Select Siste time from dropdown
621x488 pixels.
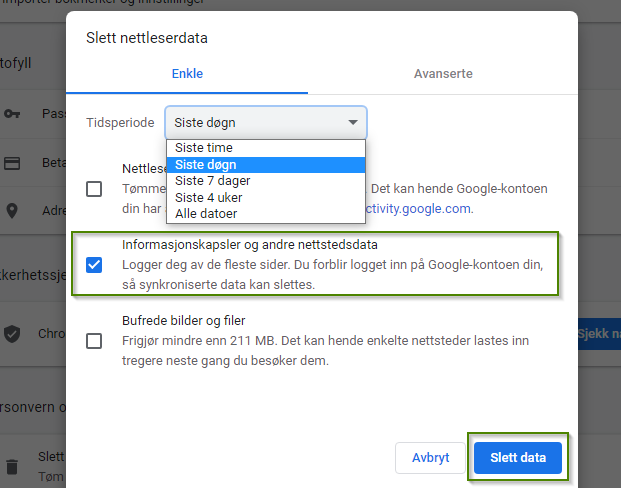(204, 148)
